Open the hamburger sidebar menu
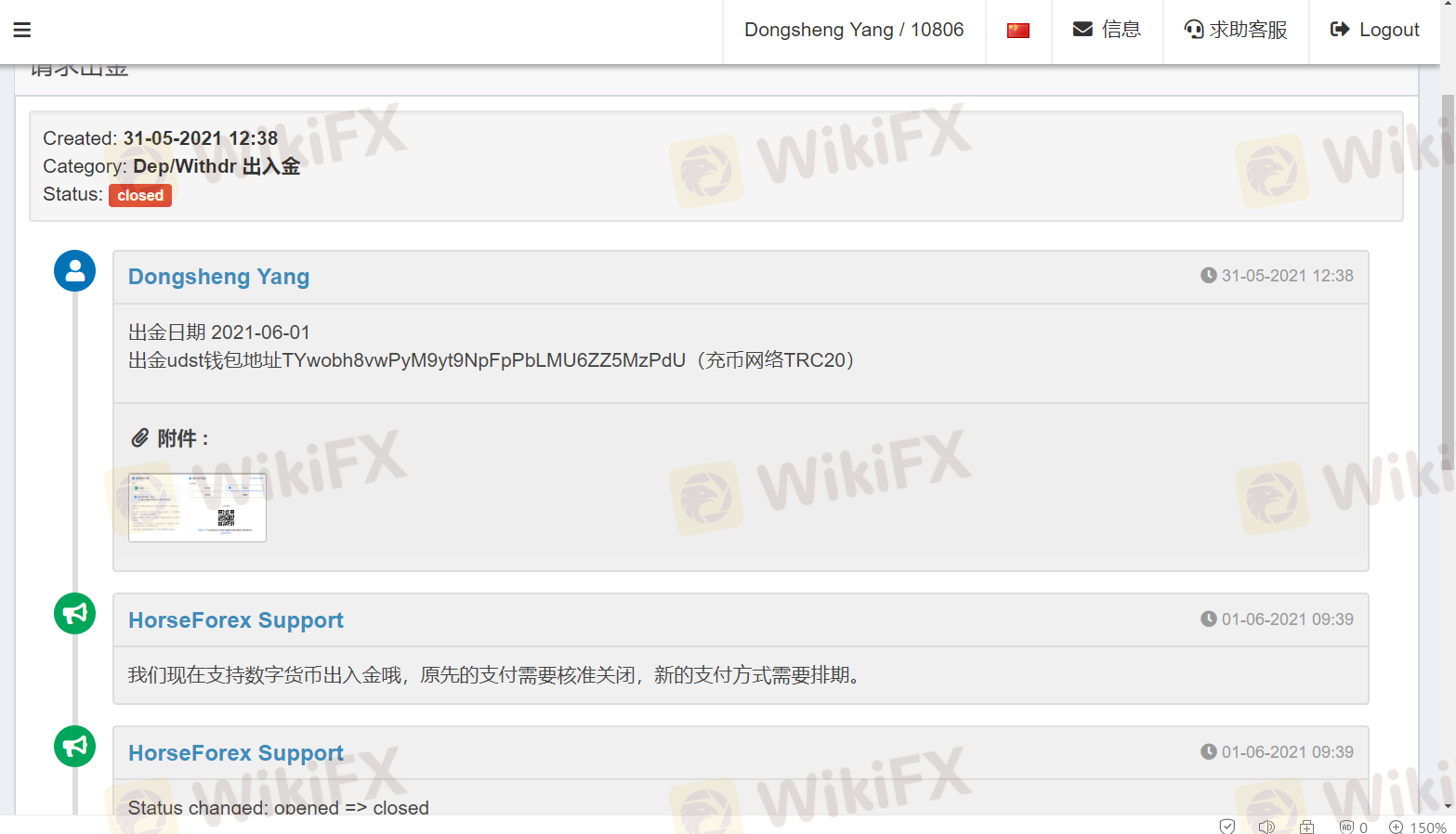This screenshot has width=1456, height=834. [x=22, y=30]
